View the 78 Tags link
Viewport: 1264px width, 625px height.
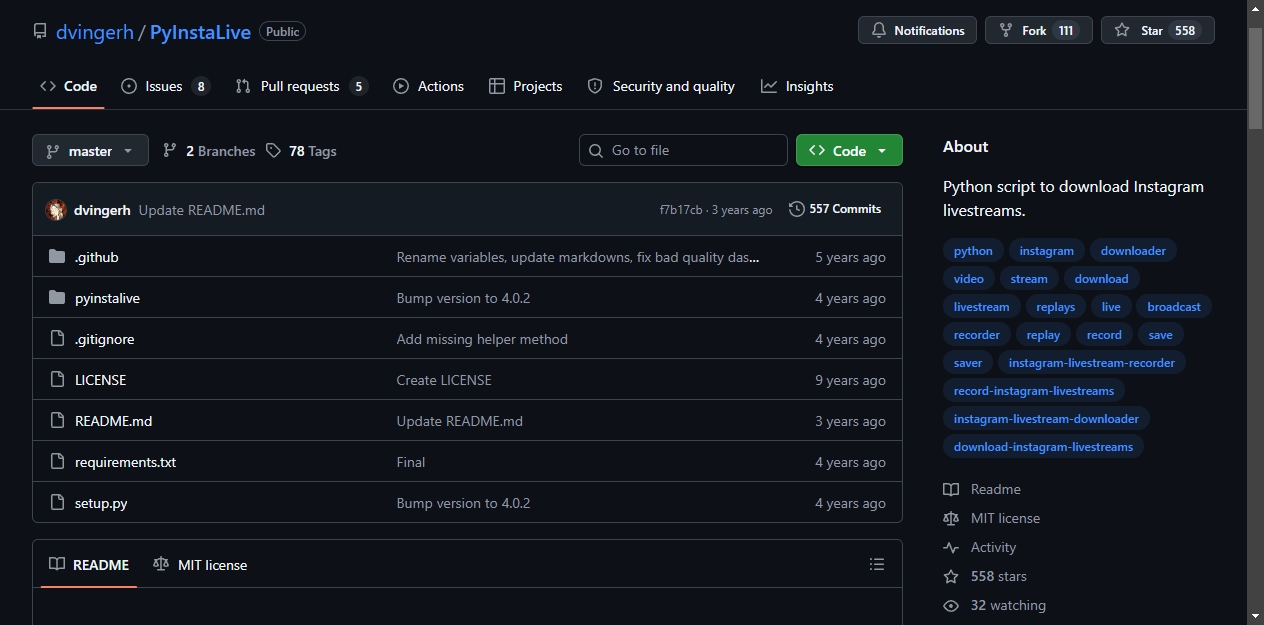301,151
